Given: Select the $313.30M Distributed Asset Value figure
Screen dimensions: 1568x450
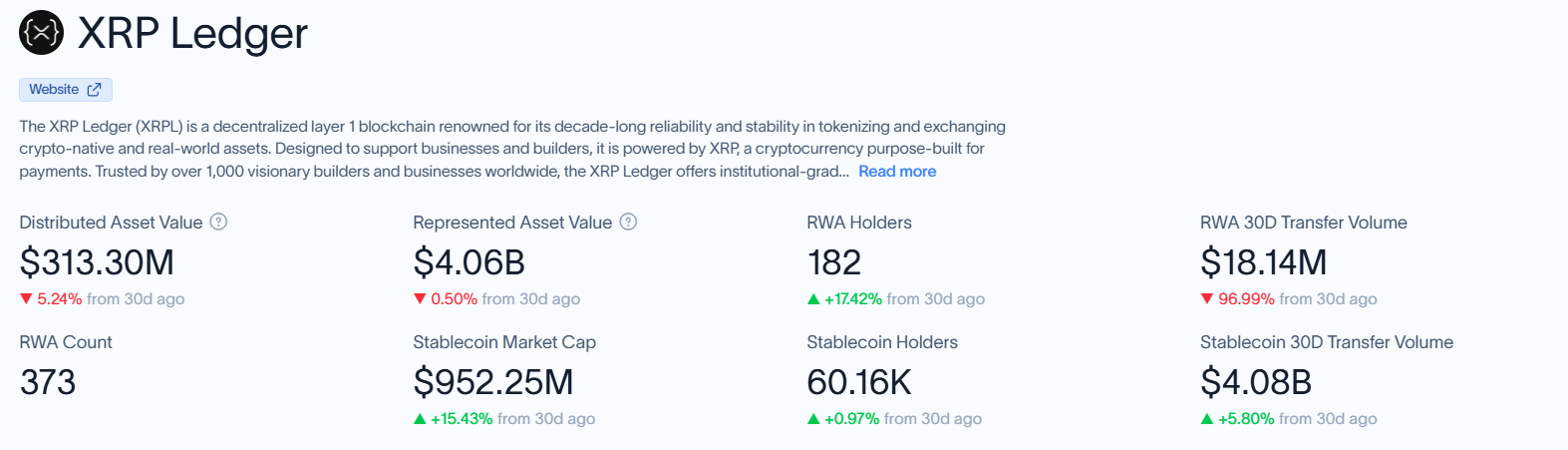Looking at the screenshot, I should pos(97,262).
